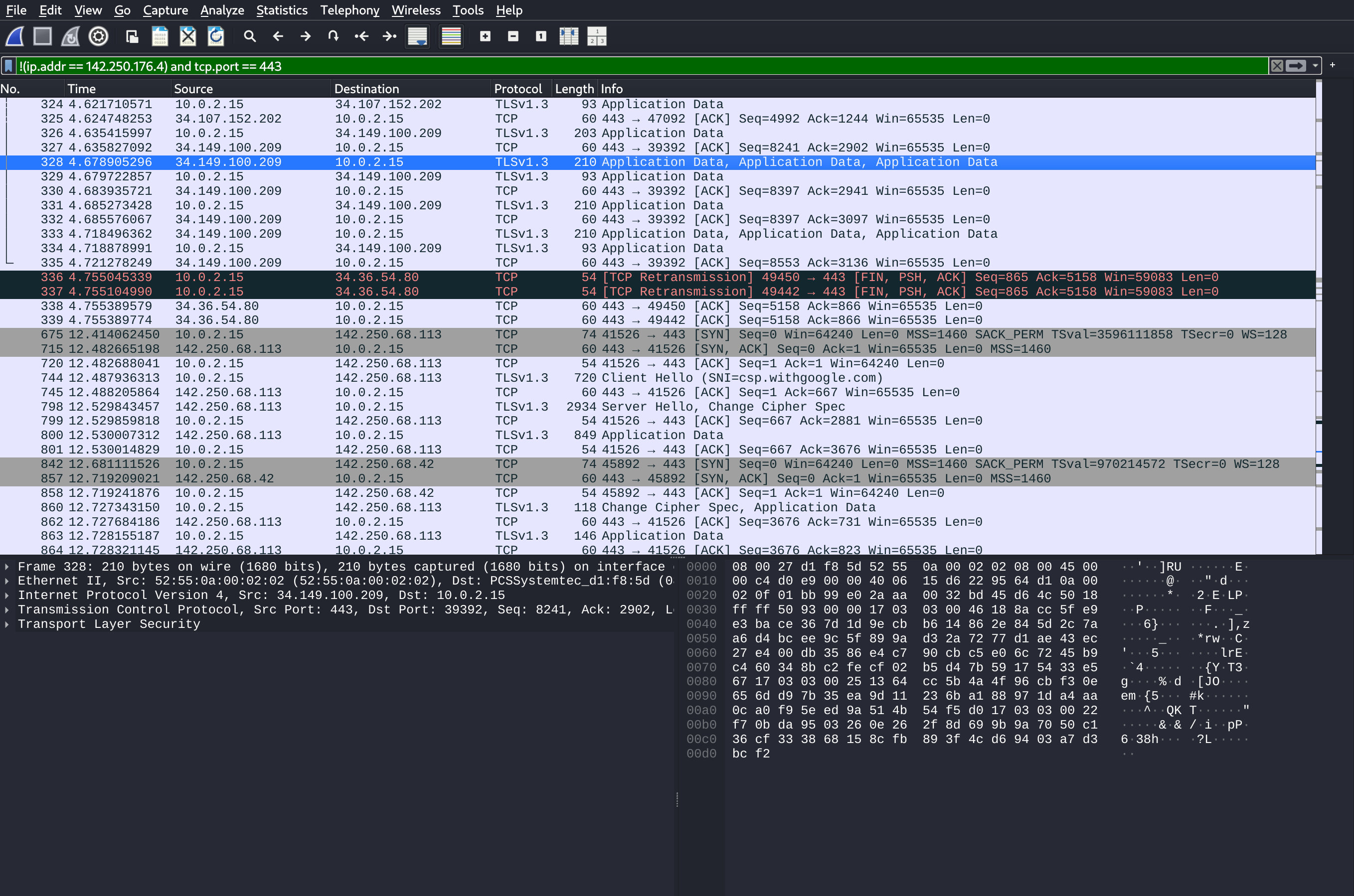Find a packet with magnifier icon
The height and width of the screenshot is (896, 1354).
250,36
